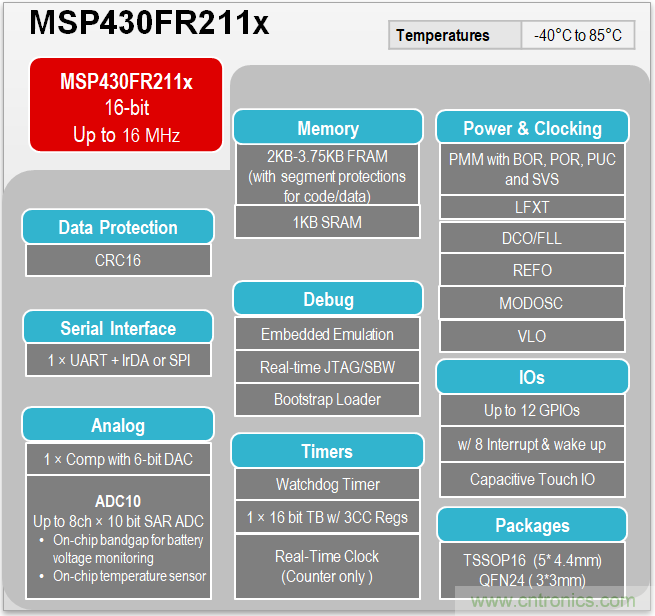Image resolution: width=655 pixels, height=616 pixels.
Task: Click the Real-time JTAG/SBW block
Action: 327,367
